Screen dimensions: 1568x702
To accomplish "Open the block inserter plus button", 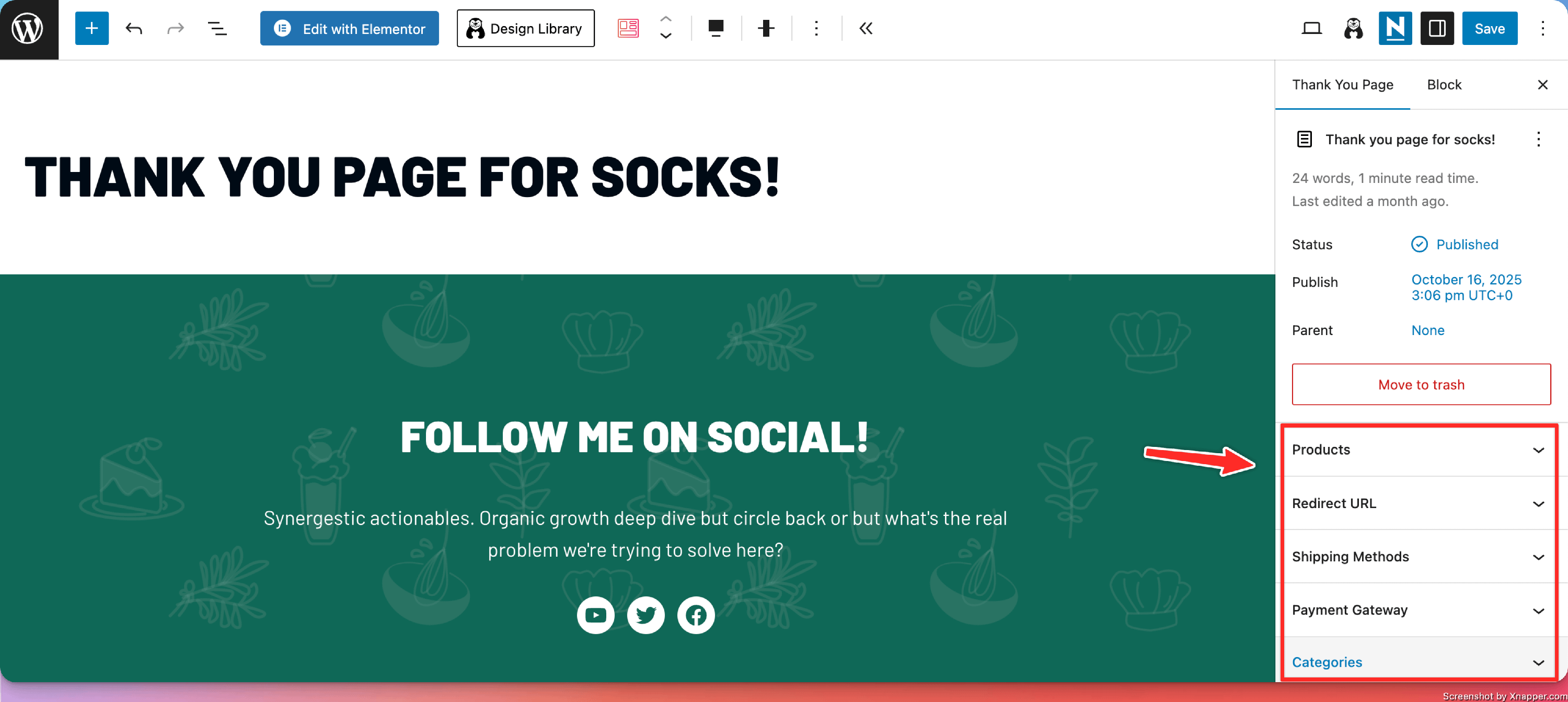I will 91,29.
